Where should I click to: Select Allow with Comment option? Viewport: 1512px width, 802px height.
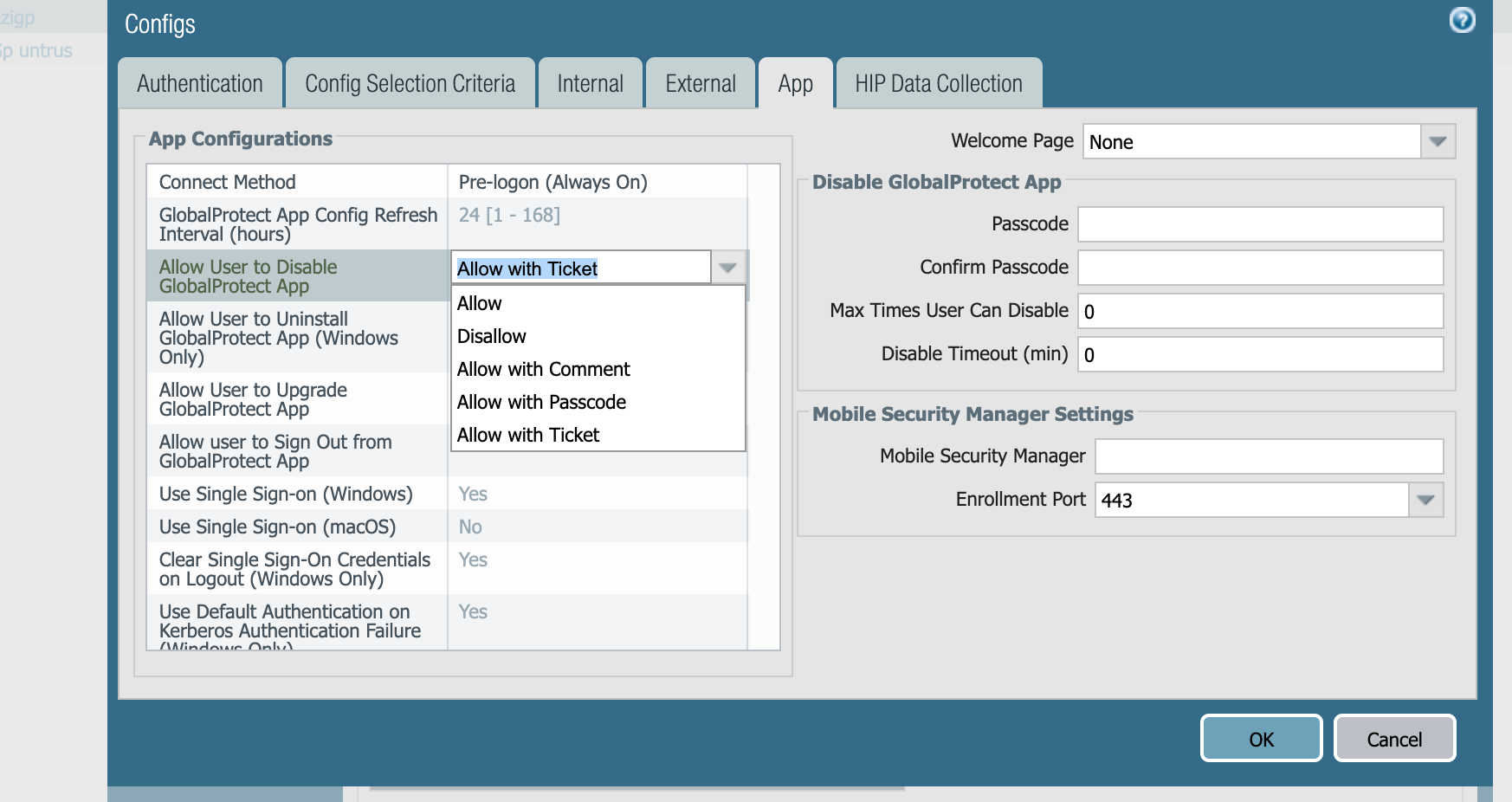543,369
